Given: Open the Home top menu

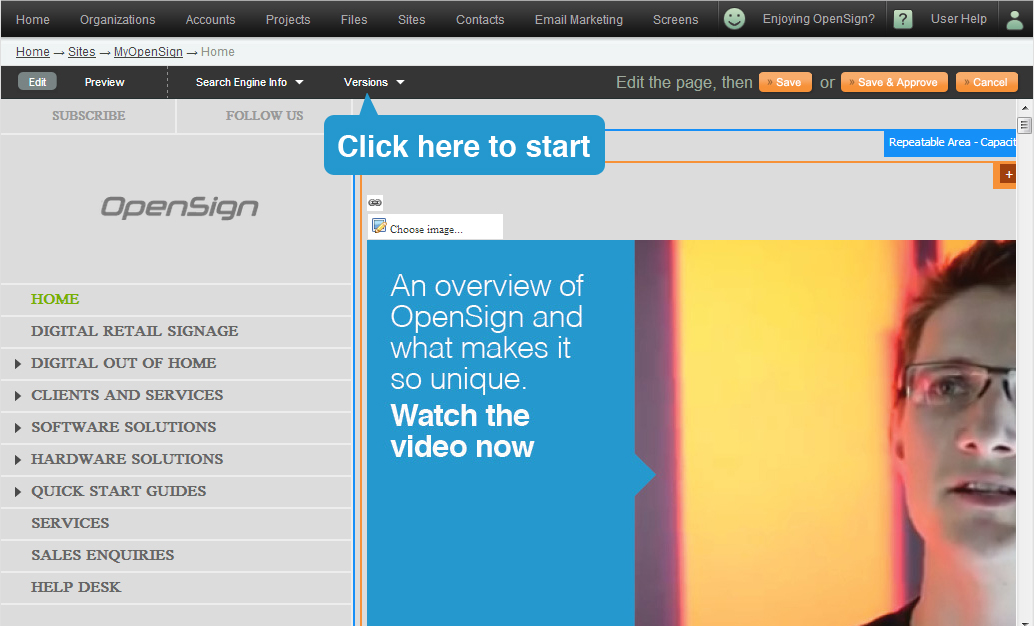Looking at the screenshot, I should (32, 19).
